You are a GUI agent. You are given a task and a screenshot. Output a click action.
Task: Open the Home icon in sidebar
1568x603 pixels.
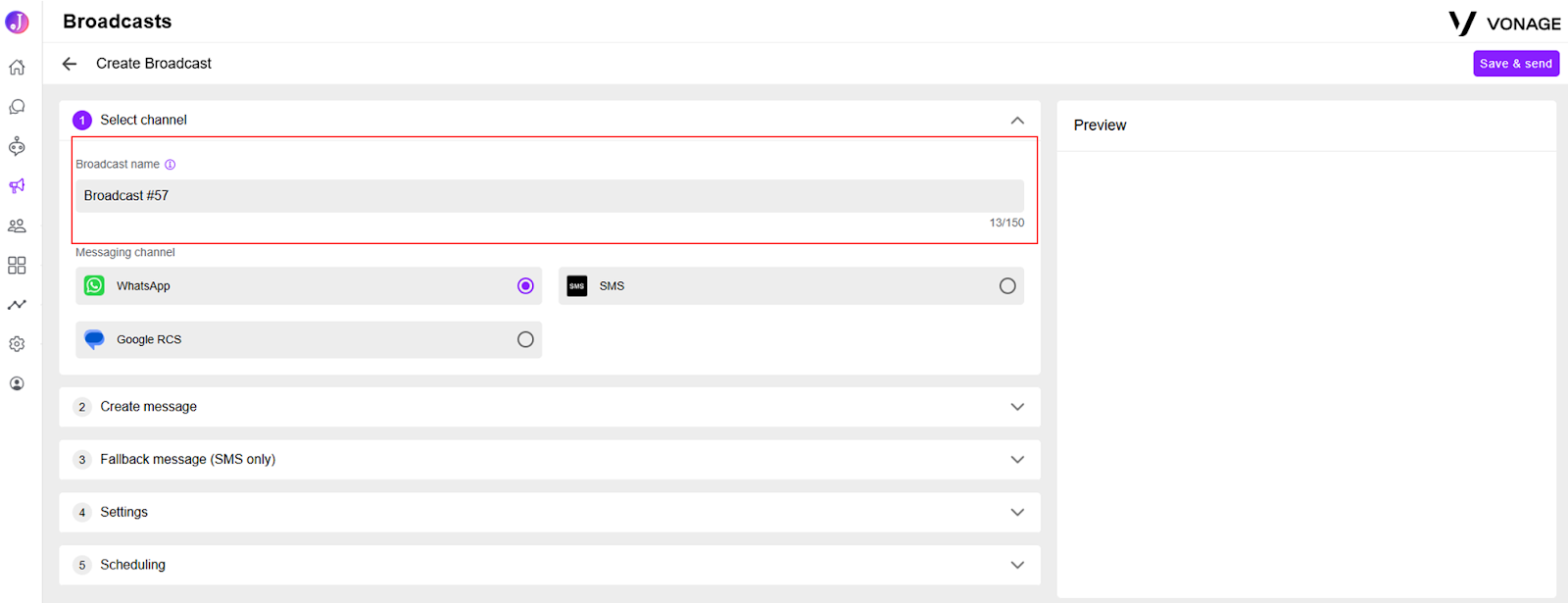(x=17, y=68)
